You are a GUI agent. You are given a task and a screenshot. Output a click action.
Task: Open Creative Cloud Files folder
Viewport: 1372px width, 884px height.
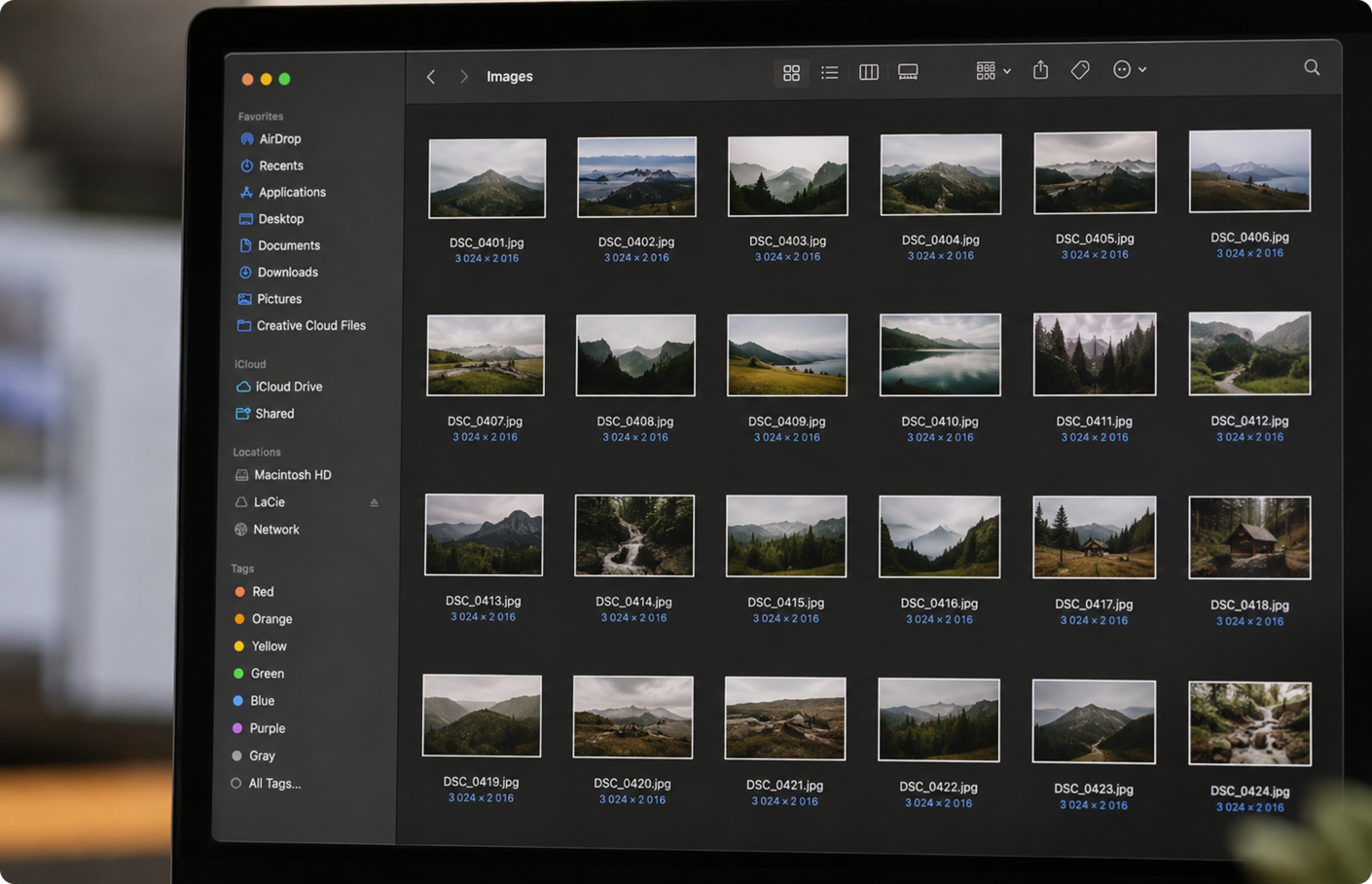point(302,326)
